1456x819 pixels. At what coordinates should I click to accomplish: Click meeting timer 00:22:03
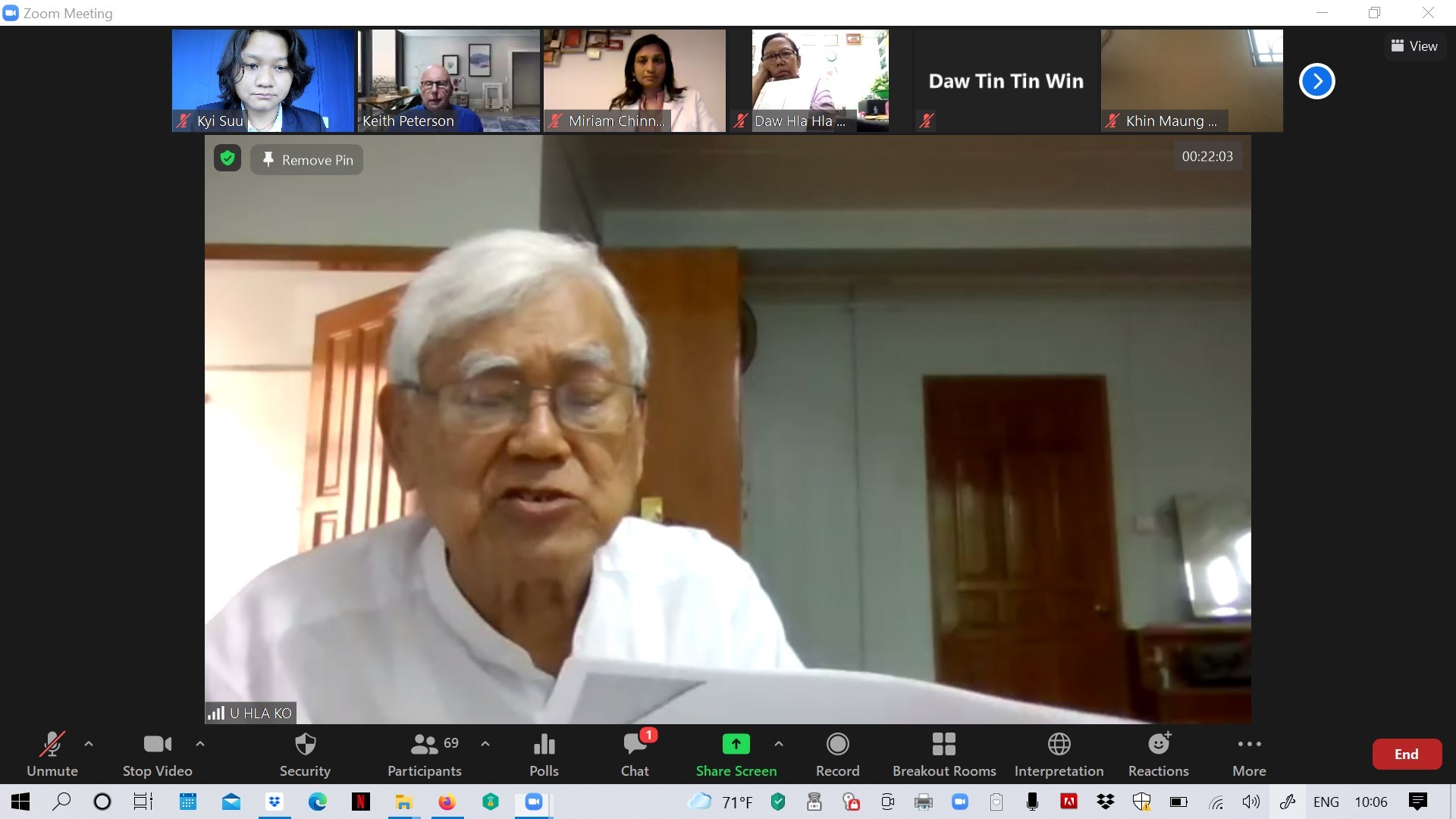coord(1207,156)
